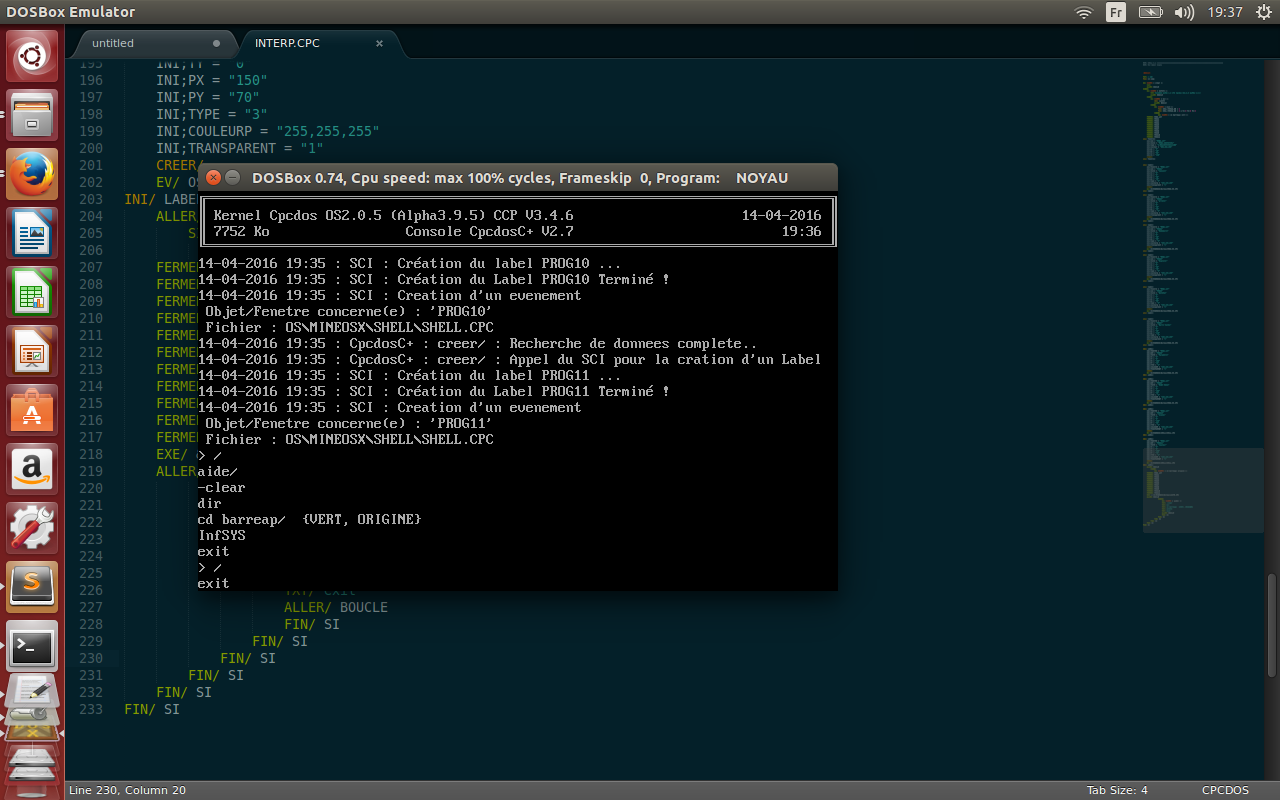Click the Recherche de donnees complete log line
Screen dimensions: 1280x800
click(478, 343)
